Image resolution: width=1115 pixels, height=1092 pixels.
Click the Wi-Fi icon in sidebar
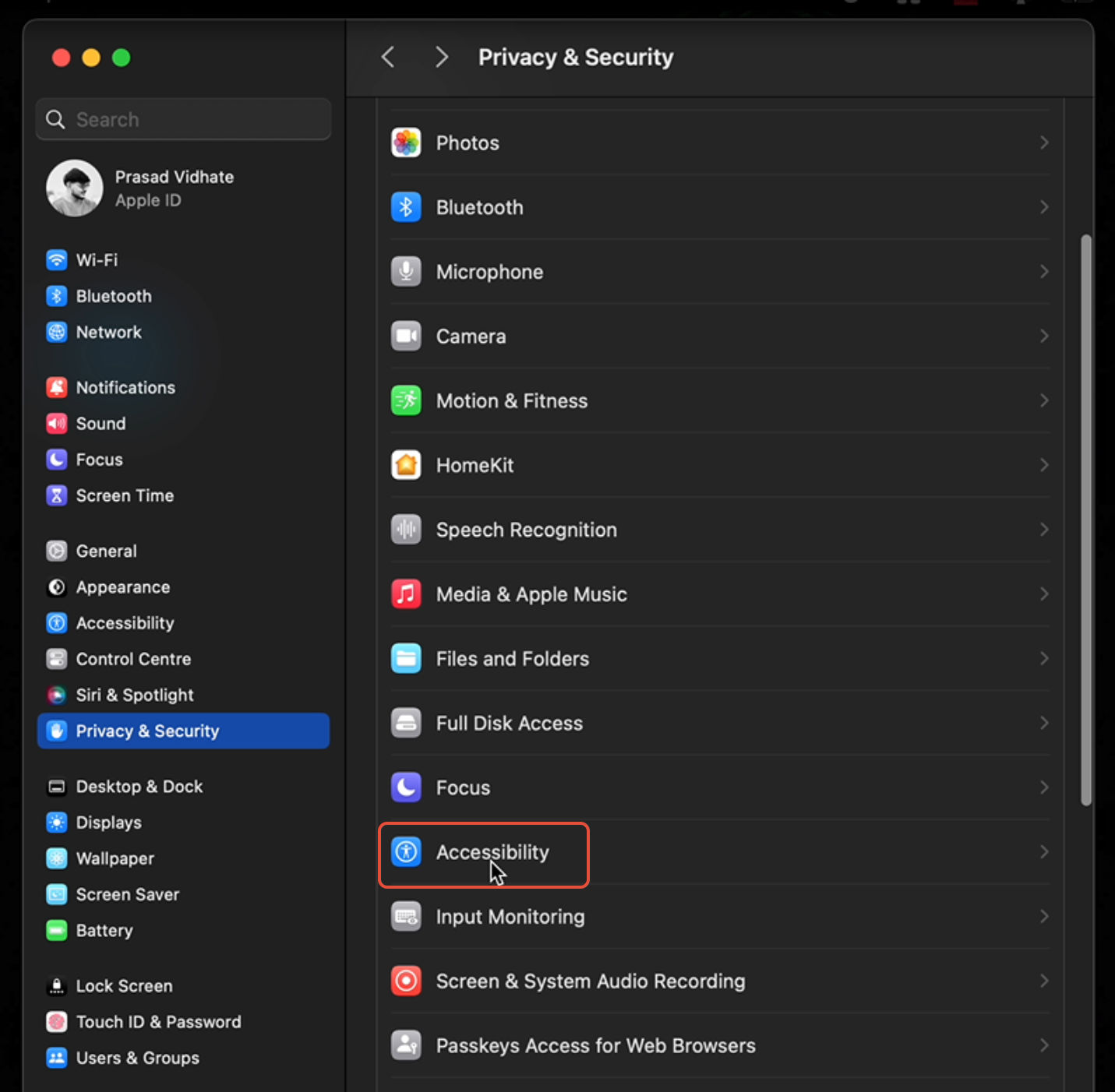[x=57, y=259]
